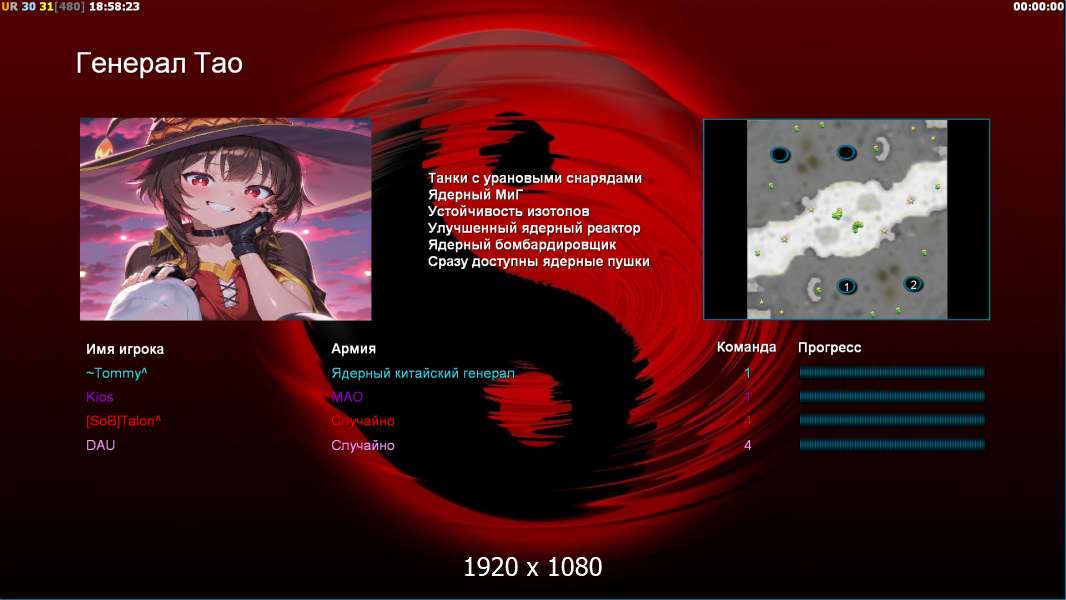The height and width of the screenshot is (600, 1066).
Task: Click team number 1 for ~Tommy^
Action: pyautogui.click(x=747, y=373)
